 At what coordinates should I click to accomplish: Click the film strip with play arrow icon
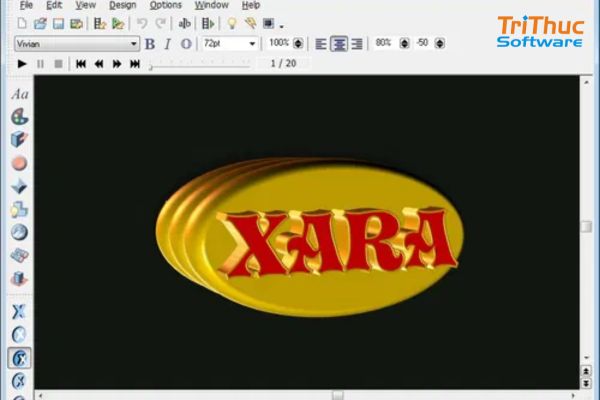(x=208, y=24)
